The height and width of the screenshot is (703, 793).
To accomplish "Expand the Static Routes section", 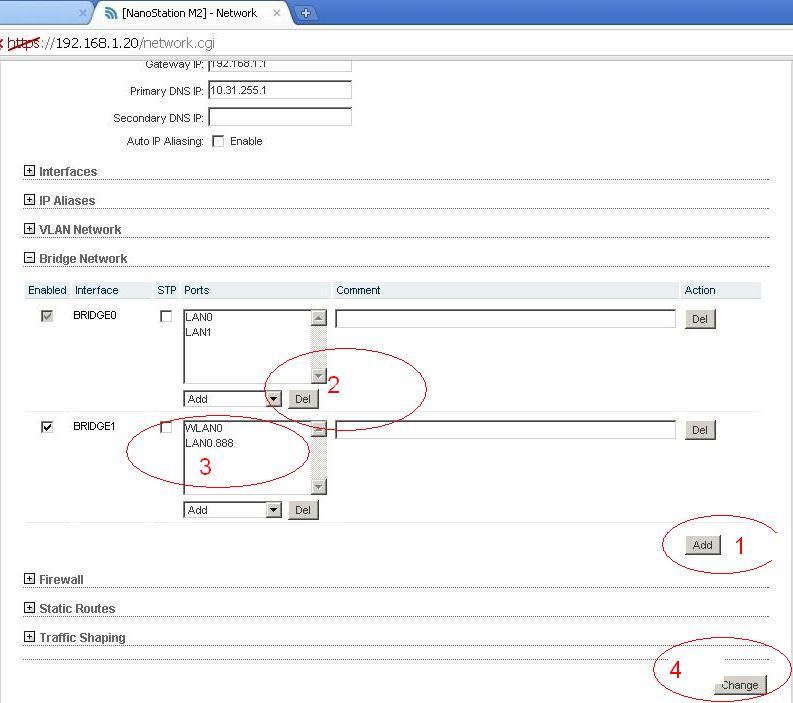I will pyautogui.click(x=29, y=608).
